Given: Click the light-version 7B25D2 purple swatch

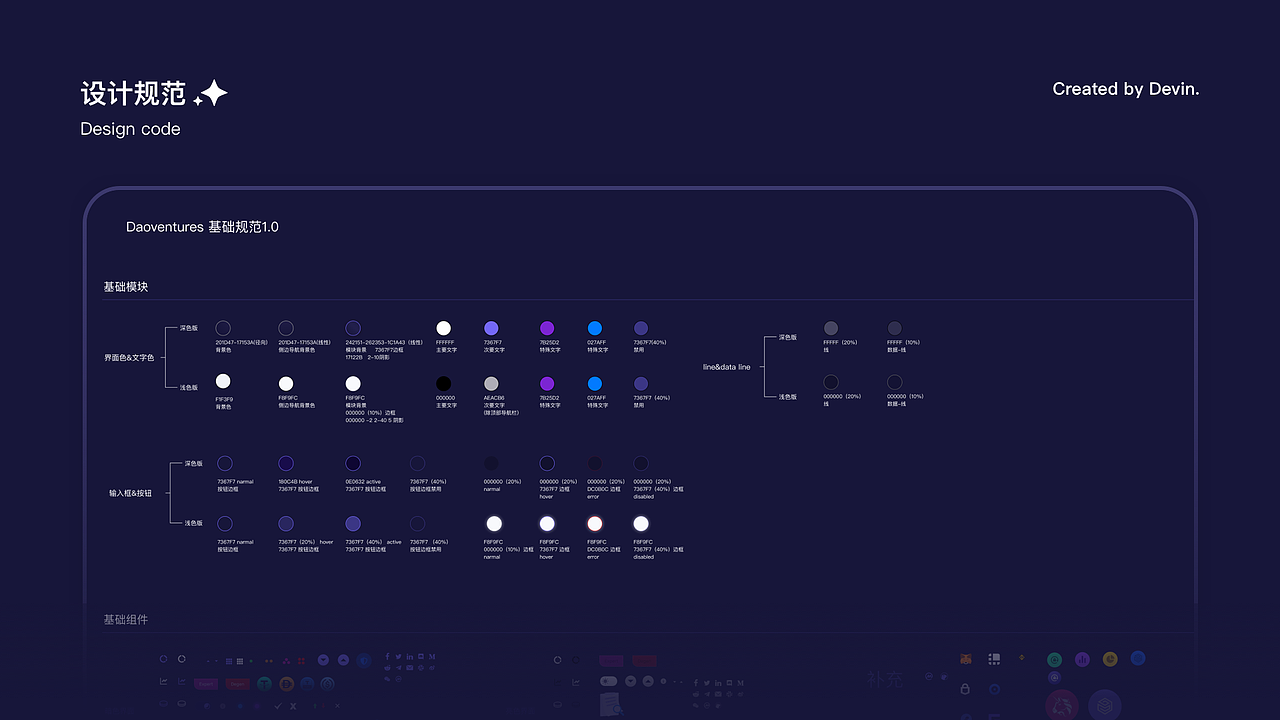Looking at the screenshot, I should tap(547, 383).
